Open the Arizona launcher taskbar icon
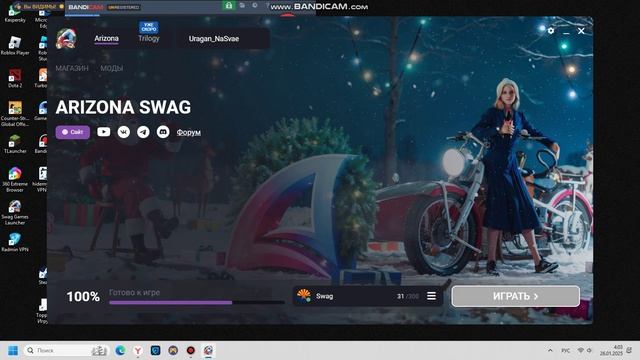 coord(208,351)
